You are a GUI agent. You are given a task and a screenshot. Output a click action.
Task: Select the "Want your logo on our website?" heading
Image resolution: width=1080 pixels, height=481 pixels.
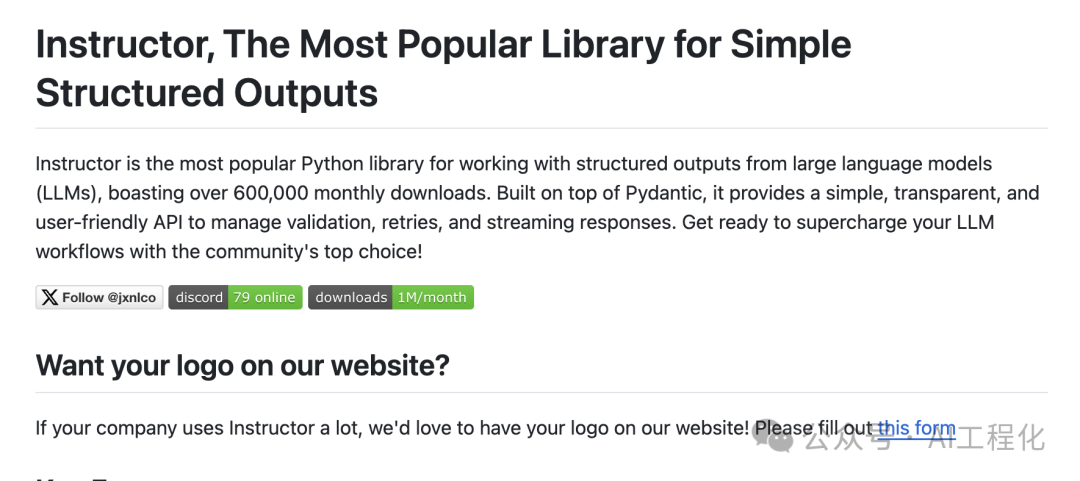(x=242, y=365)
